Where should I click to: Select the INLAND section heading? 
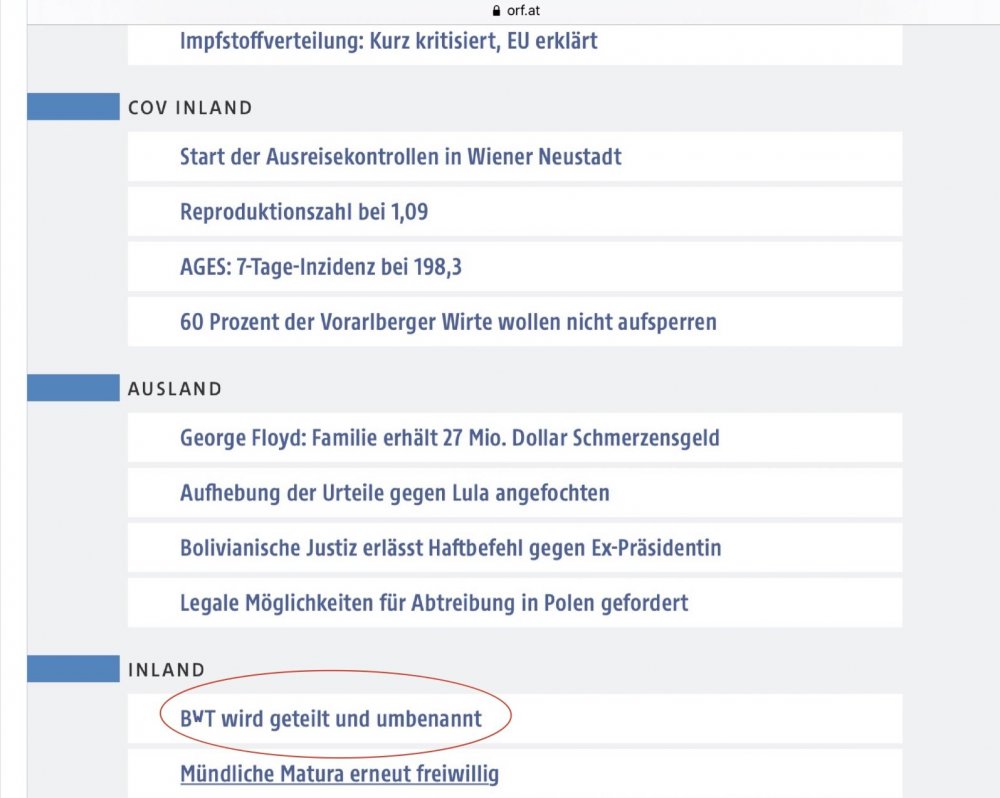click(x=166, y=670)
